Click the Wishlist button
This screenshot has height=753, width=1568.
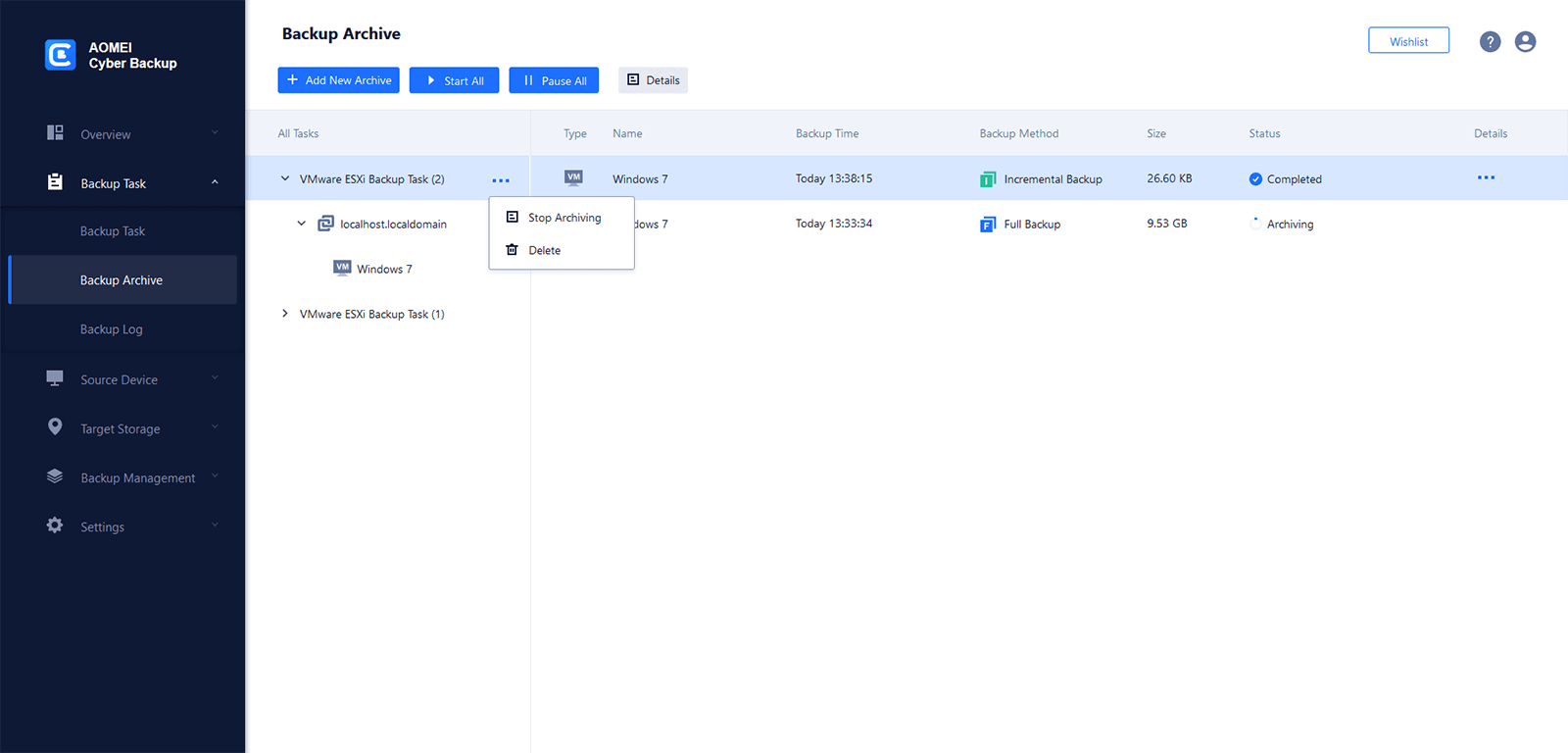point(1408,41)
